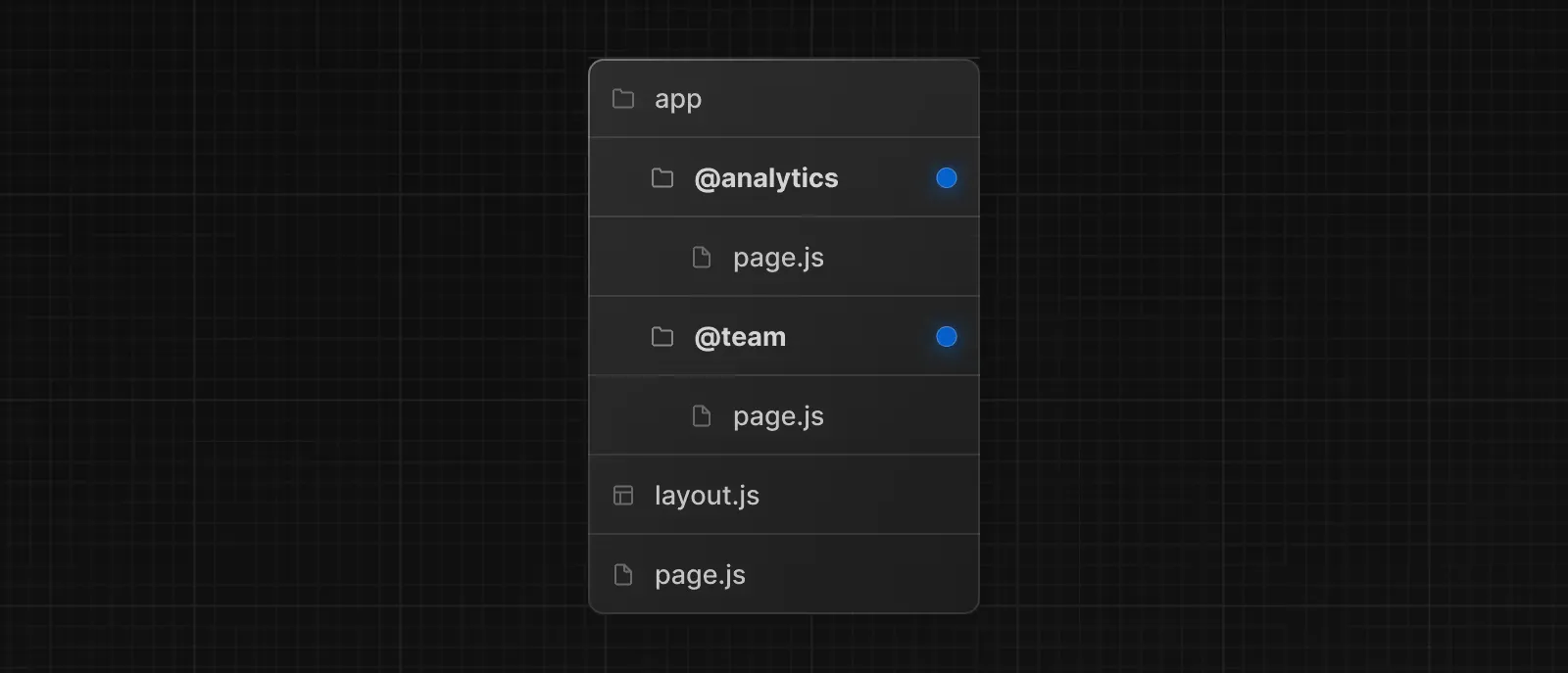Expand the @team folder label
Image resolution: width=1568 pixels, height=673 pixels.
point(740,337)
